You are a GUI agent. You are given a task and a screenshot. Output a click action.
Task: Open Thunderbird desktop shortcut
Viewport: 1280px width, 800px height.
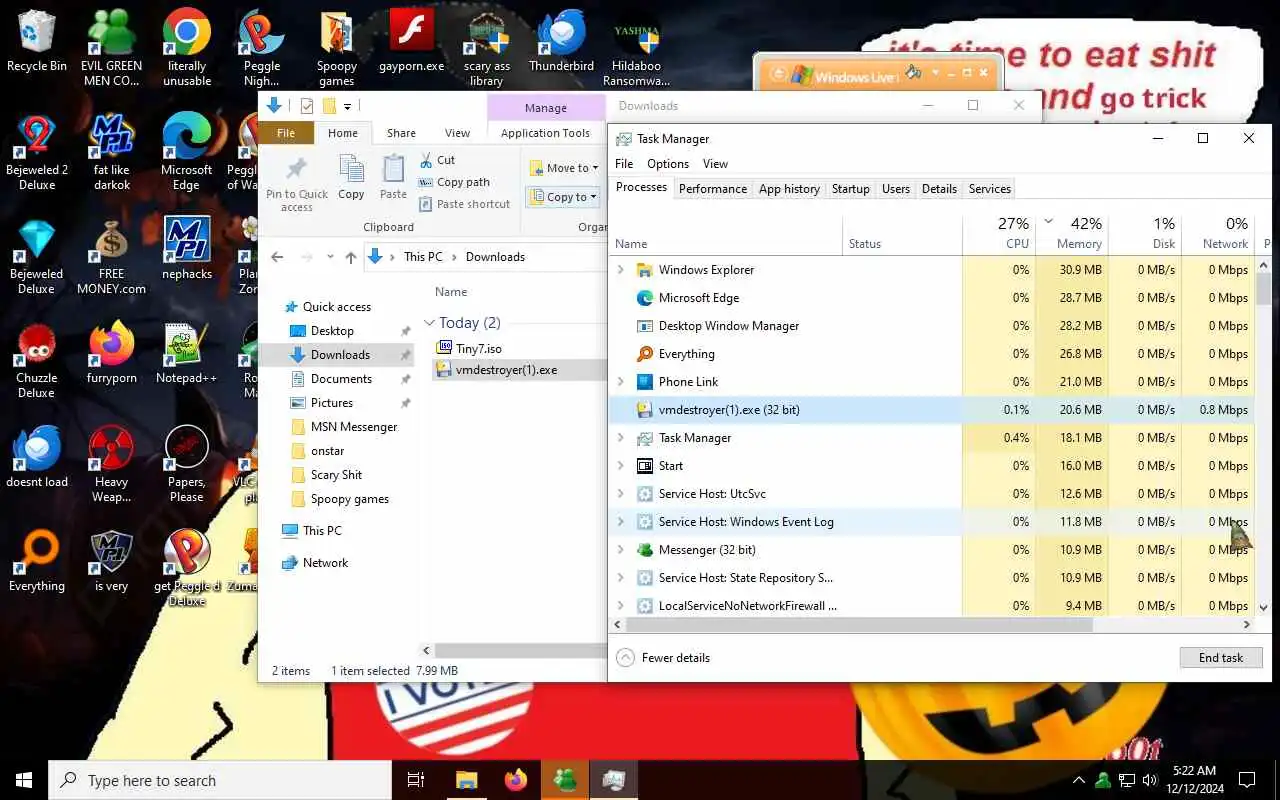(561, 42)
